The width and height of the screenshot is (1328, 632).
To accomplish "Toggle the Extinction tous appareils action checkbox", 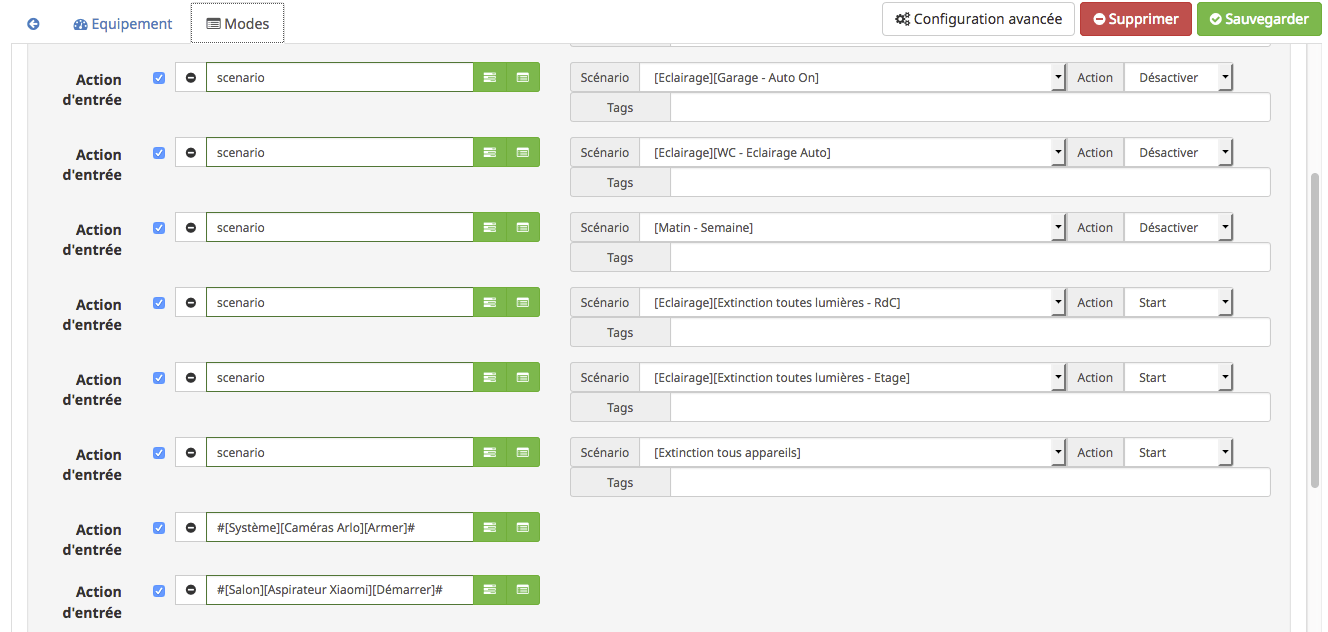I will pyautogui.click(x=159, y=452).
